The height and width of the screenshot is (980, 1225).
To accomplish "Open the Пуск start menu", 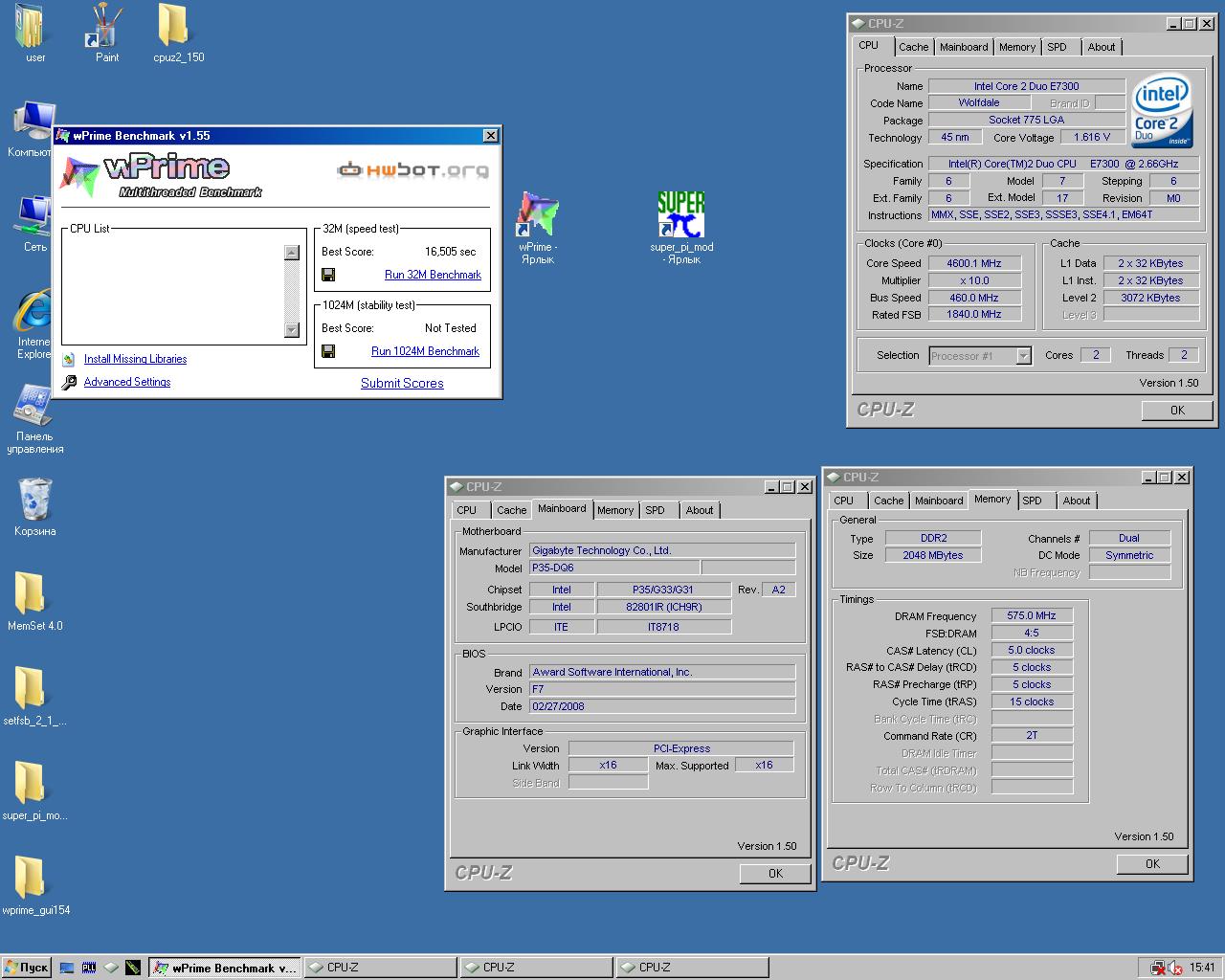I will (x=26, y=968).
